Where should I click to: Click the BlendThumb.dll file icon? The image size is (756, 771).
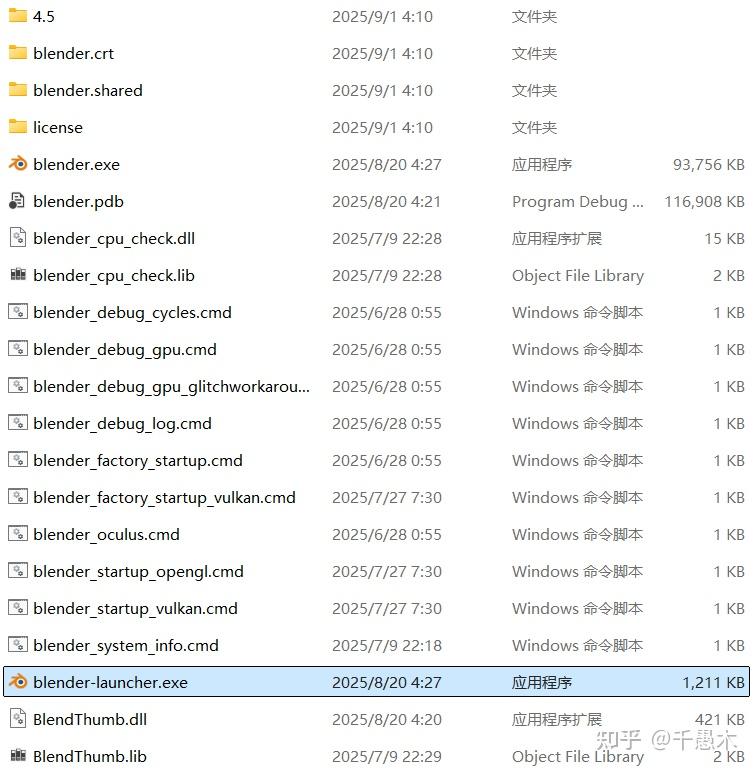point(18,719)
